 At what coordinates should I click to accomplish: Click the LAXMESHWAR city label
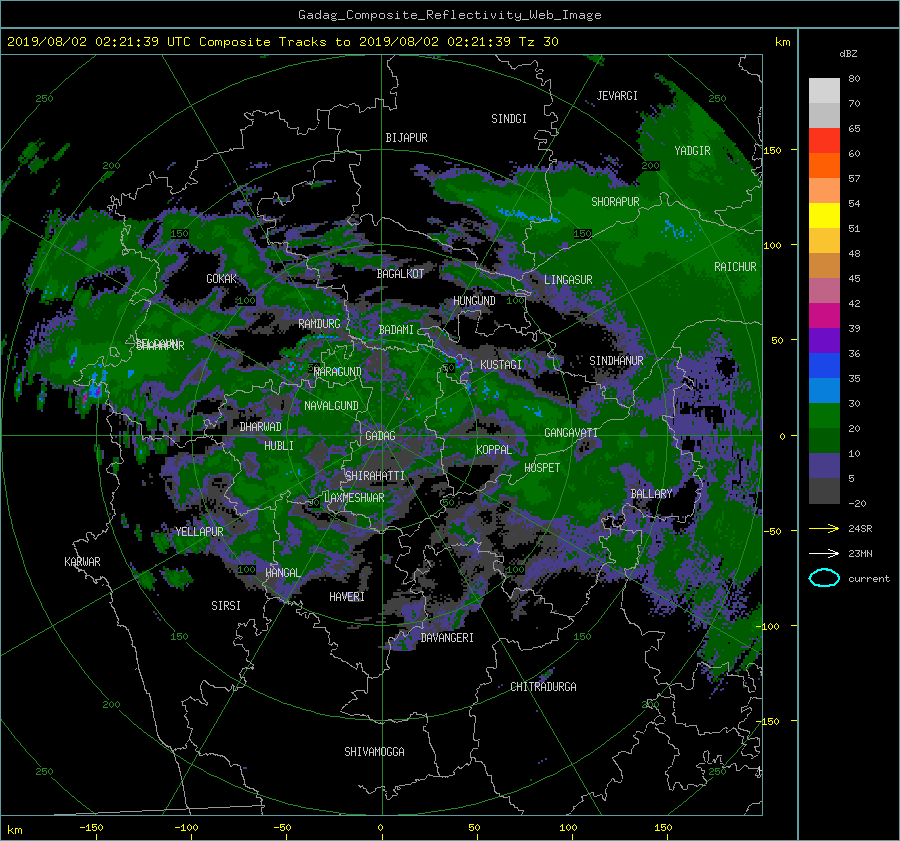pos(354,498)
